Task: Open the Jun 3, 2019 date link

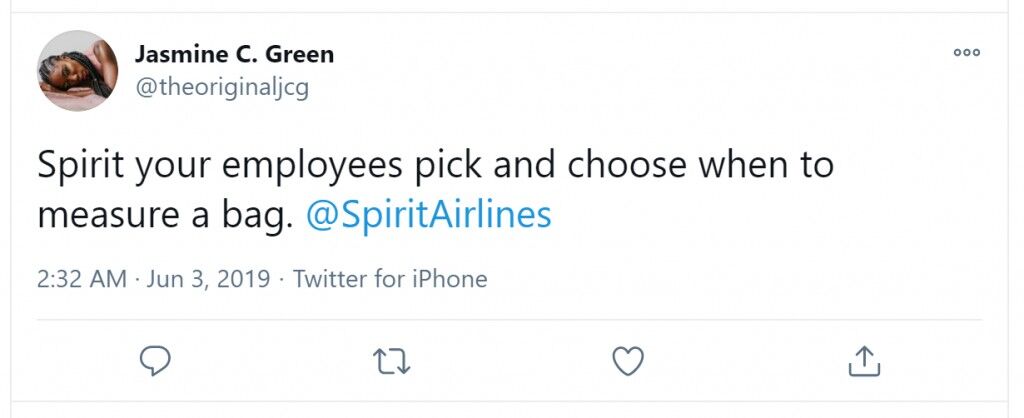Action: 208,279
